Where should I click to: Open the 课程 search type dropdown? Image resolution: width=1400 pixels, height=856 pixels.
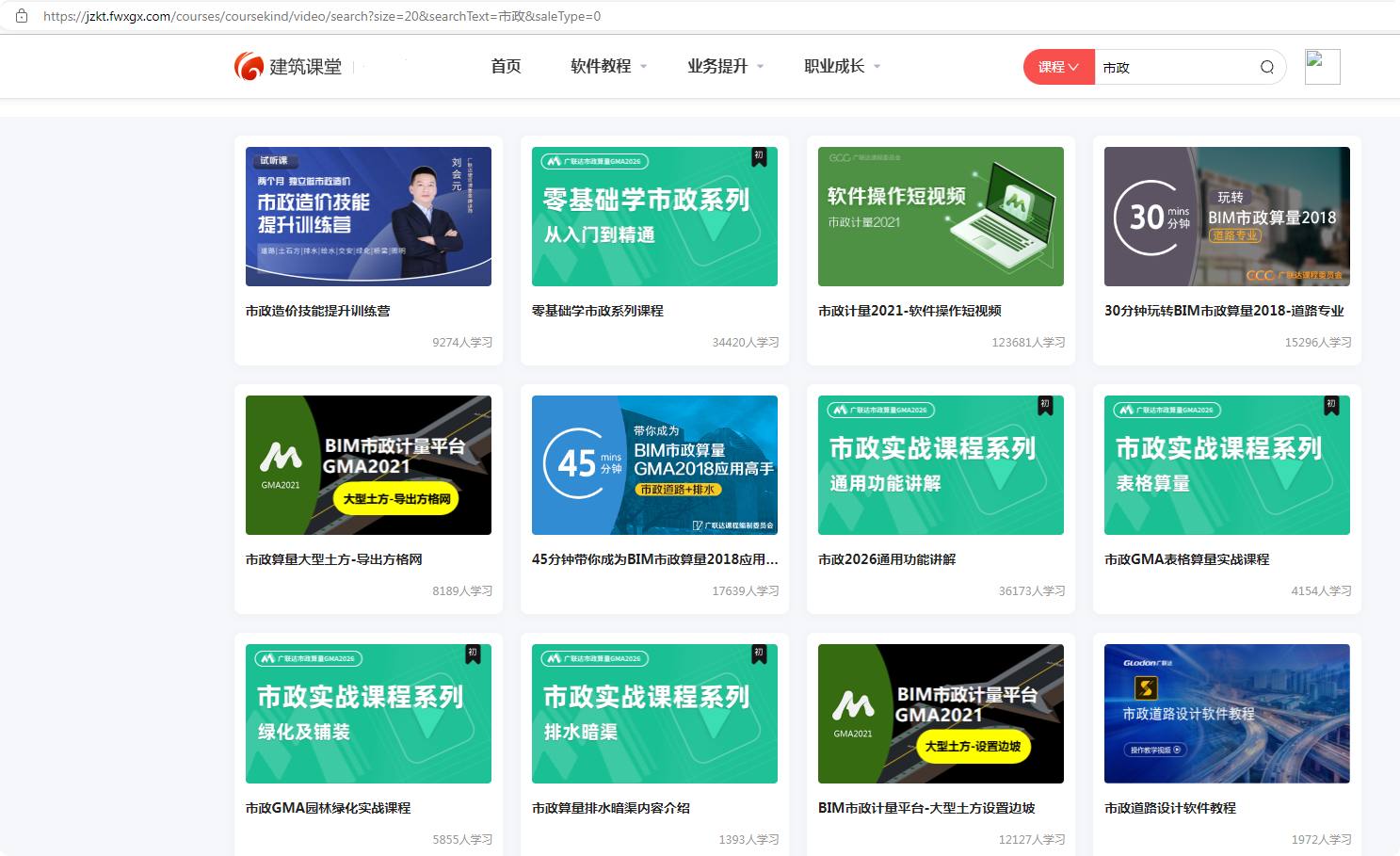(x=1059, y=67)
